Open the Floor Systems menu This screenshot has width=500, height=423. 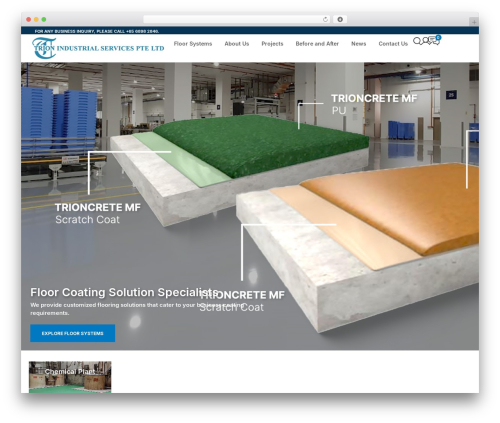pyautogui.click(x=193, y=44)
